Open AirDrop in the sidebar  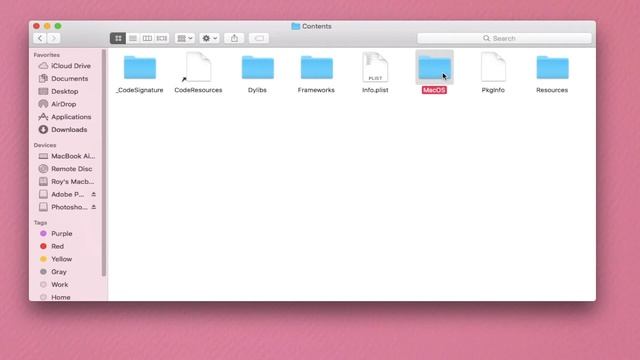click(x=65, y=104)
